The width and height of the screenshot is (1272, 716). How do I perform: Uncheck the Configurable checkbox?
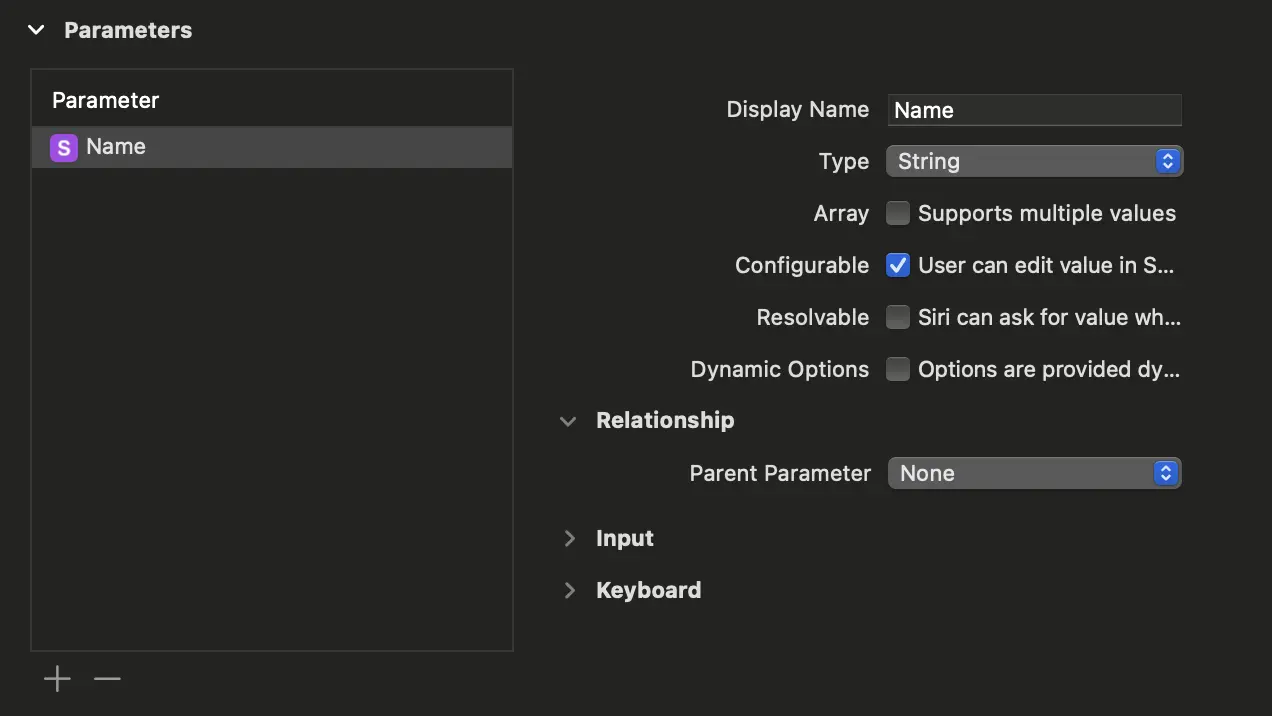(898, 265)
